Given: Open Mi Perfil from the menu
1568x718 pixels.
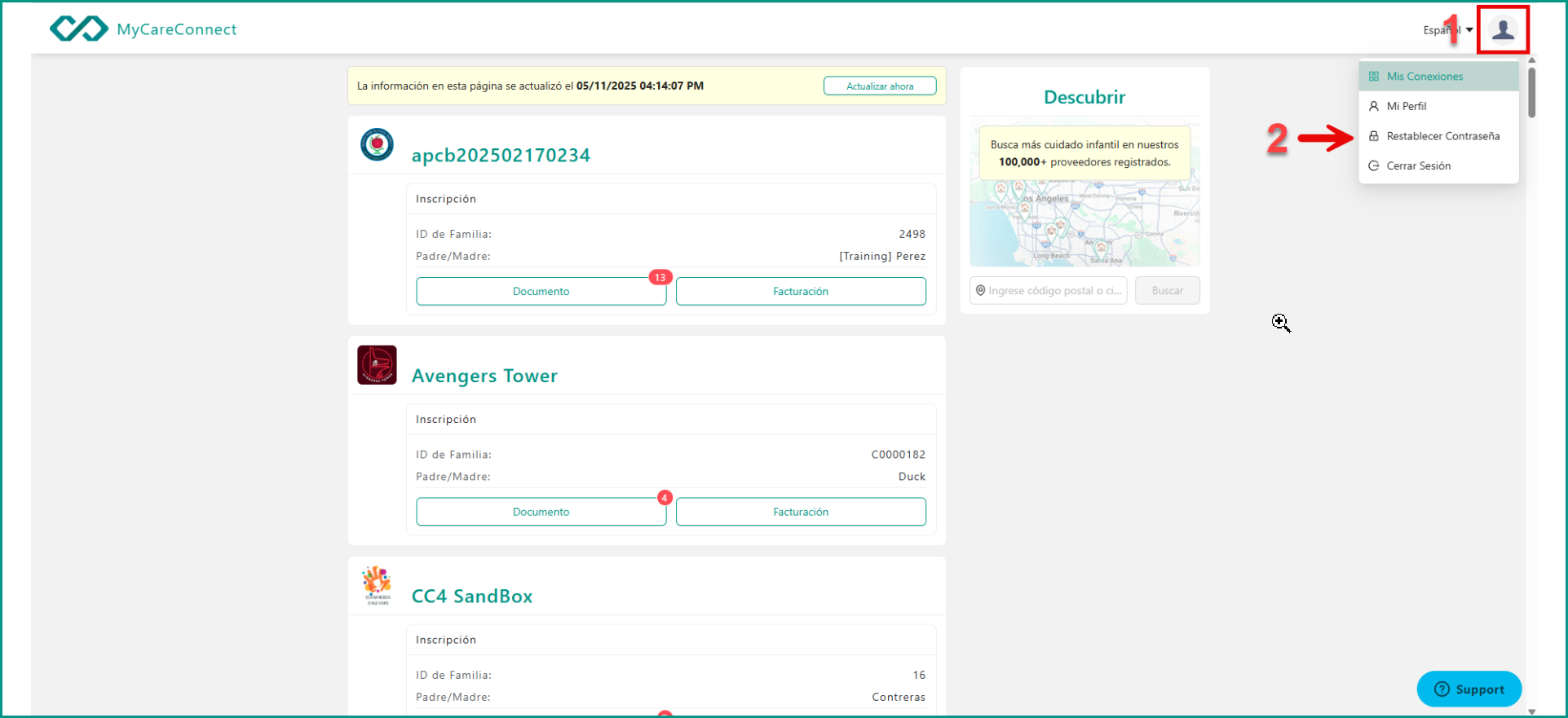Looking at the screenshot, I should coord(1407,106).
